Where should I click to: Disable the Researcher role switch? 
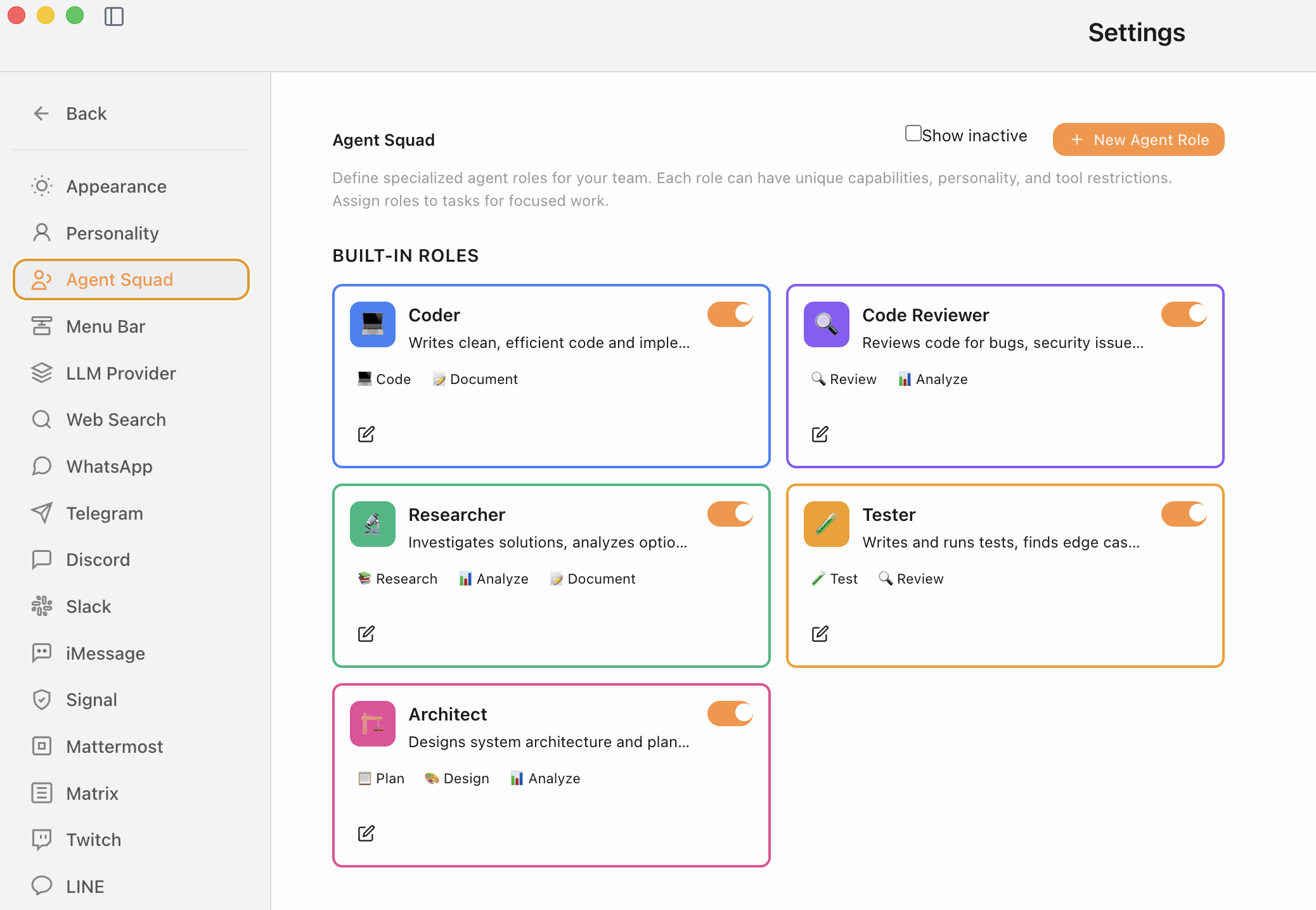(730, 514)
